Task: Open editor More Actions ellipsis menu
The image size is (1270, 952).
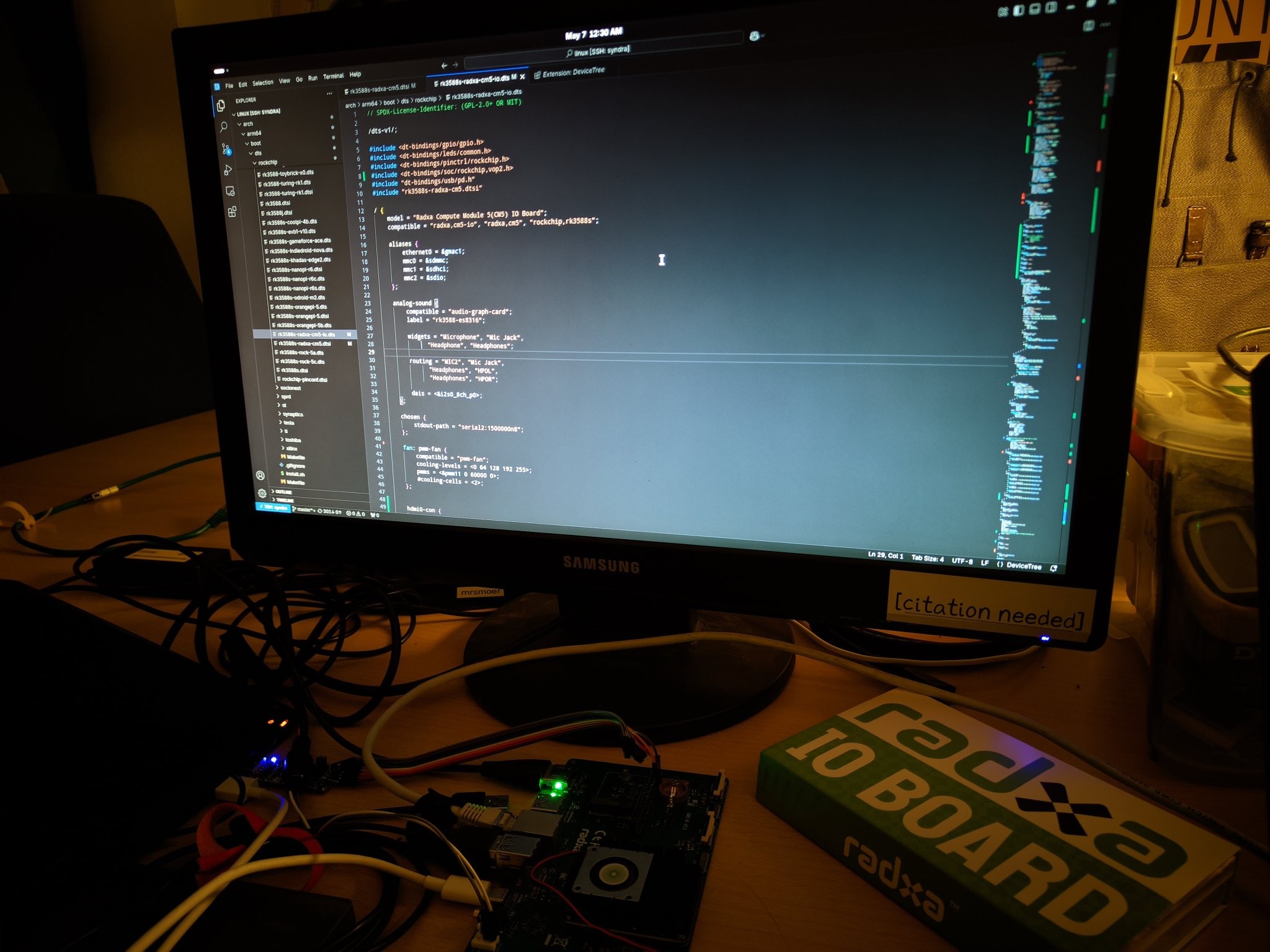Action: point(1105,24)
